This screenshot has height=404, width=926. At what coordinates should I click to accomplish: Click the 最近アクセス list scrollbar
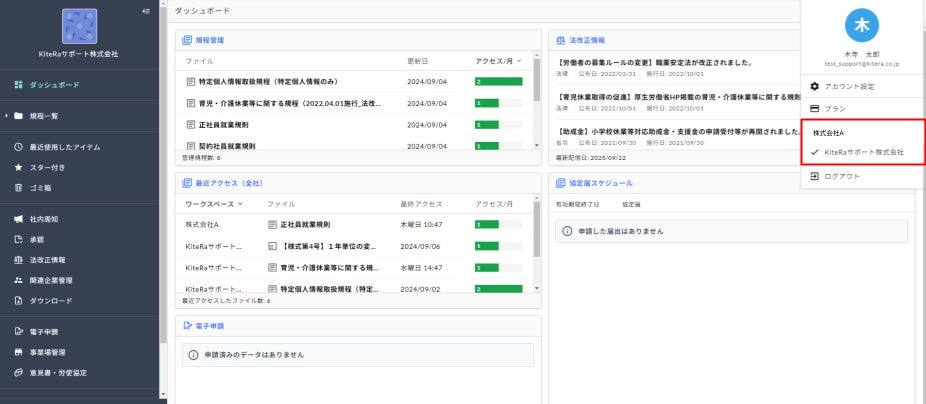536,229
